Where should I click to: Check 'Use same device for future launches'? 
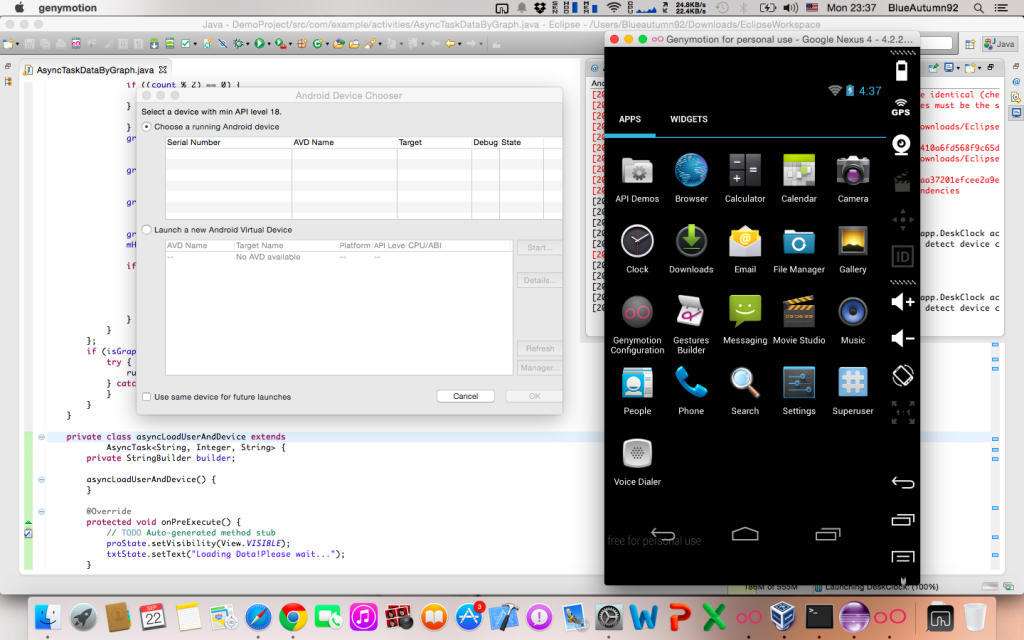coord(147,397)
